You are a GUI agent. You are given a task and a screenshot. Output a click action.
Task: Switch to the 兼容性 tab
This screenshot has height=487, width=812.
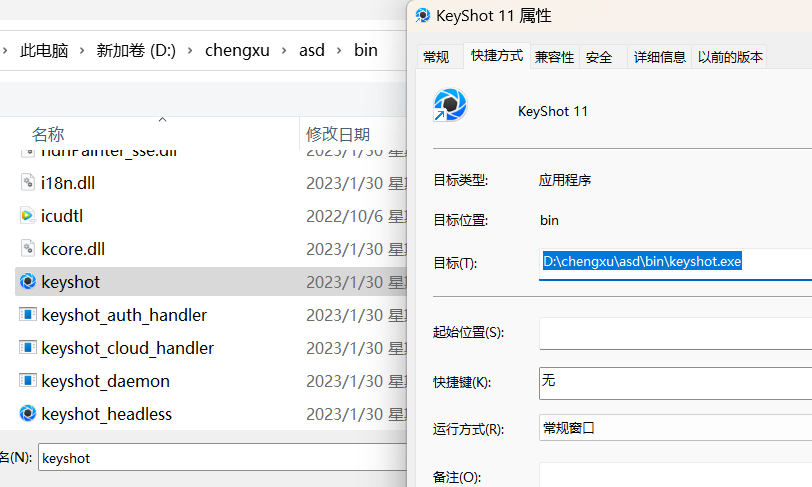coord(554,57)
